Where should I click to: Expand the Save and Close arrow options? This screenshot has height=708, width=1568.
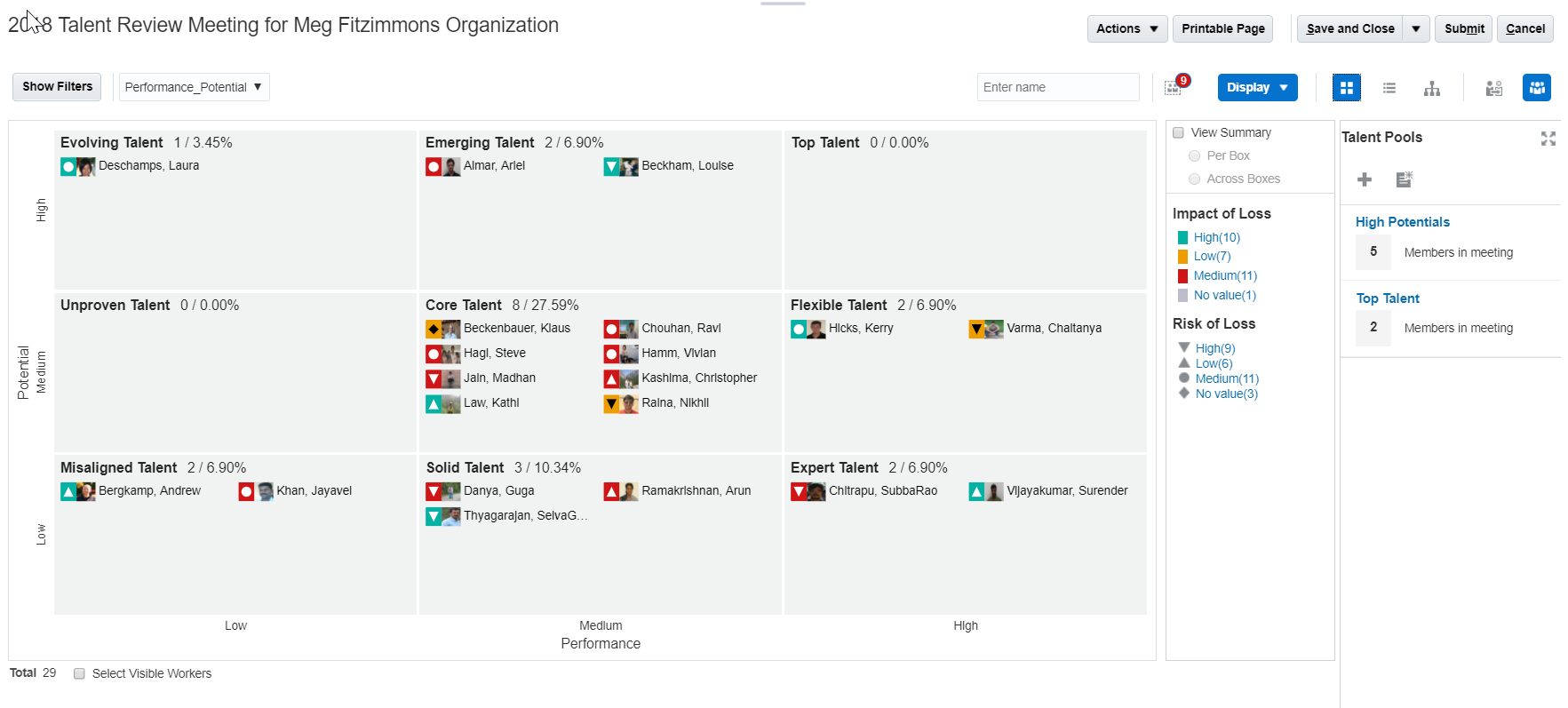pos(1415,28)
